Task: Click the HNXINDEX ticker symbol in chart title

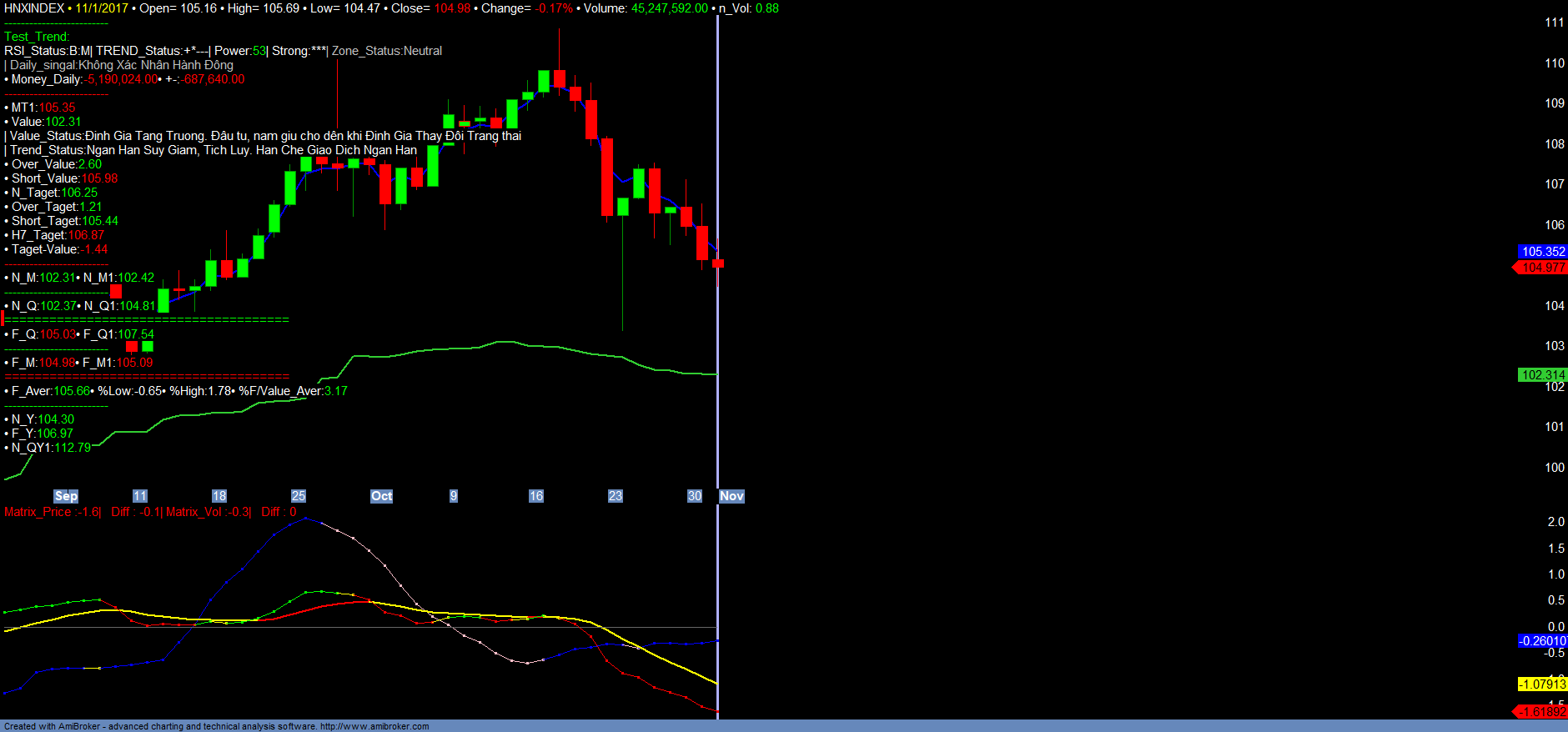Action: 34,8
